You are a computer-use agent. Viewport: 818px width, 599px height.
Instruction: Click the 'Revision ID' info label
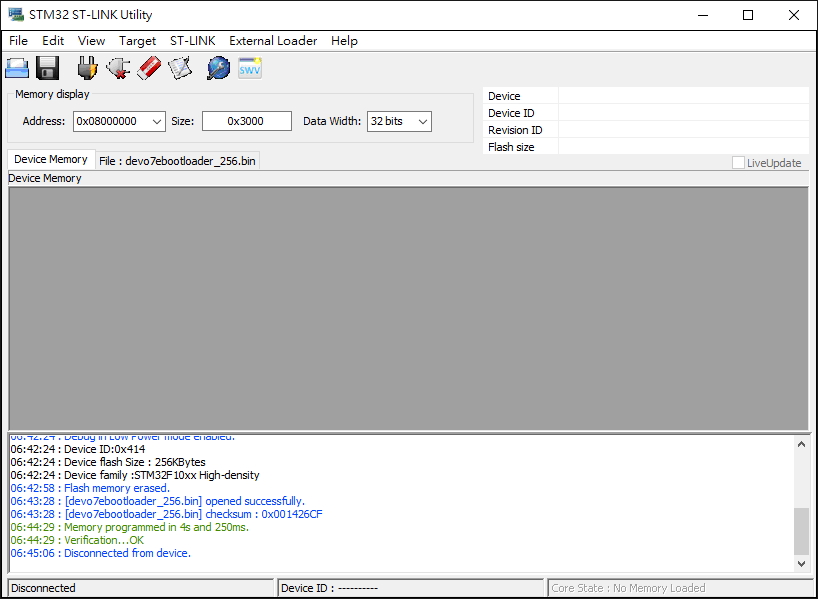point(515,130)
